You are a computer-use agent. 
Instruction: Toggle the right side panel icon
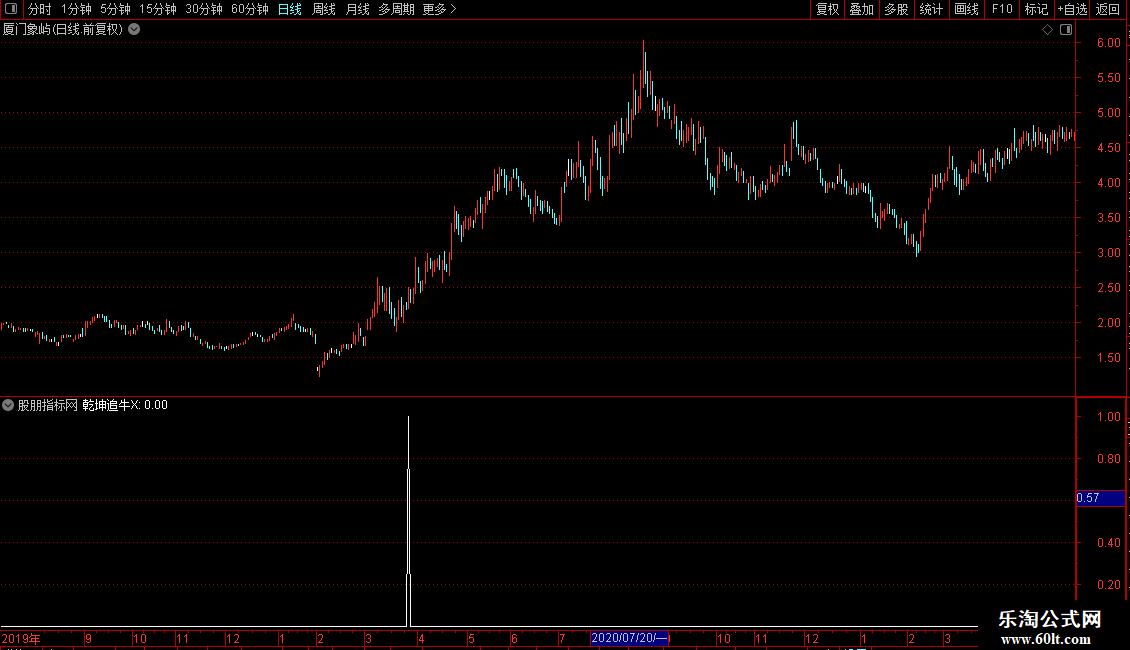1066,30
